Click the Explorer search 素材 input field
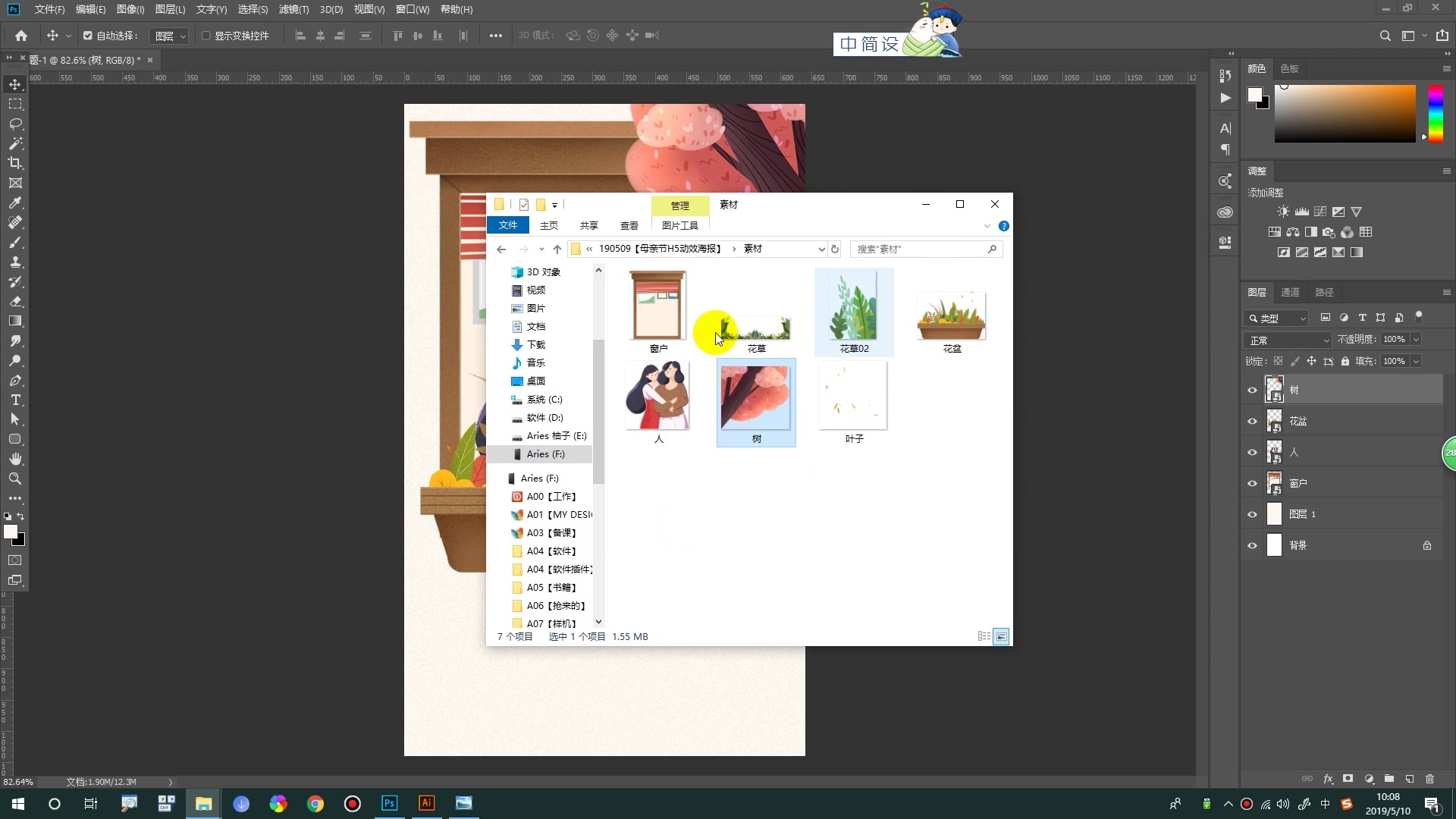 click(x=926, y=249)
